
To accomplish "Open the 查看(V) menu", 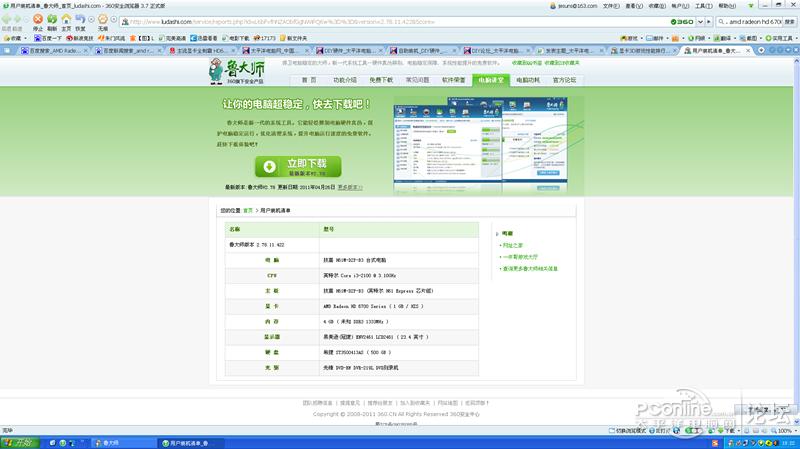I will 634,6.
